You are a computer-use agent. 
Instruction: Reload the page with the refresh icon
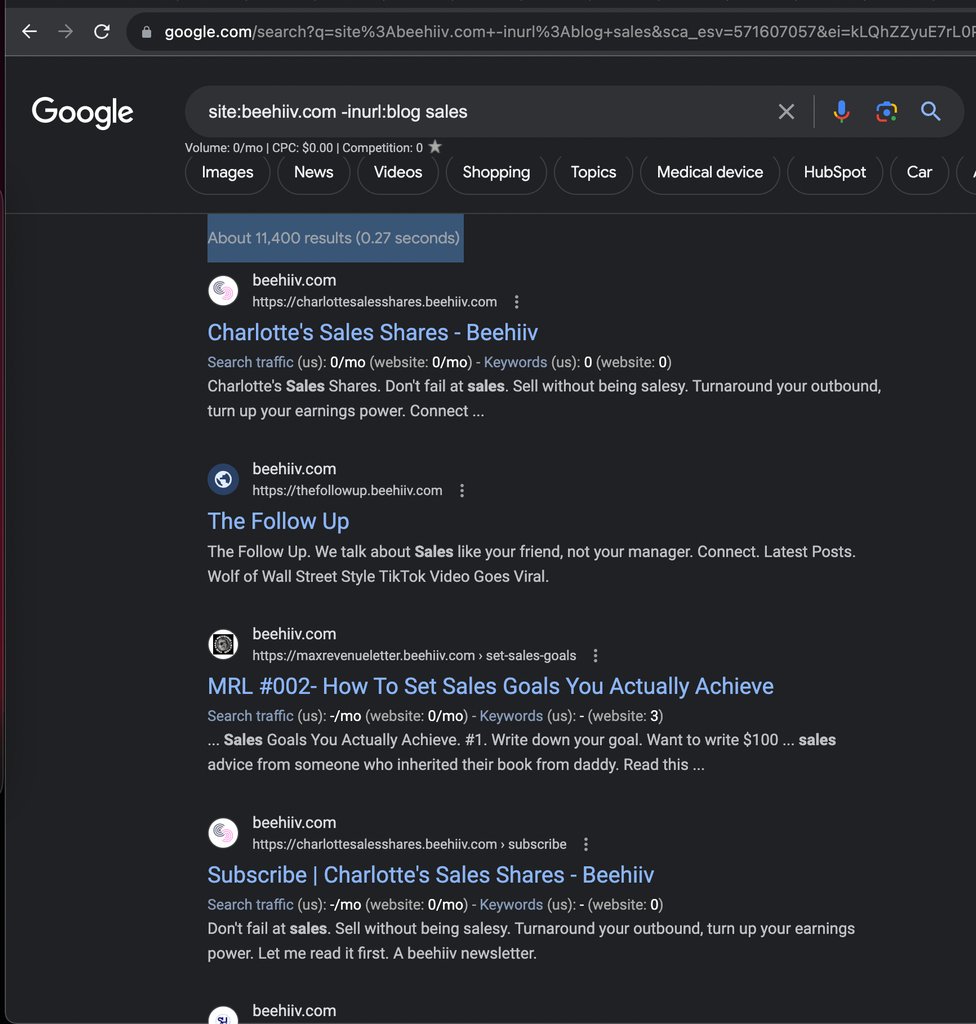point(102,31)
